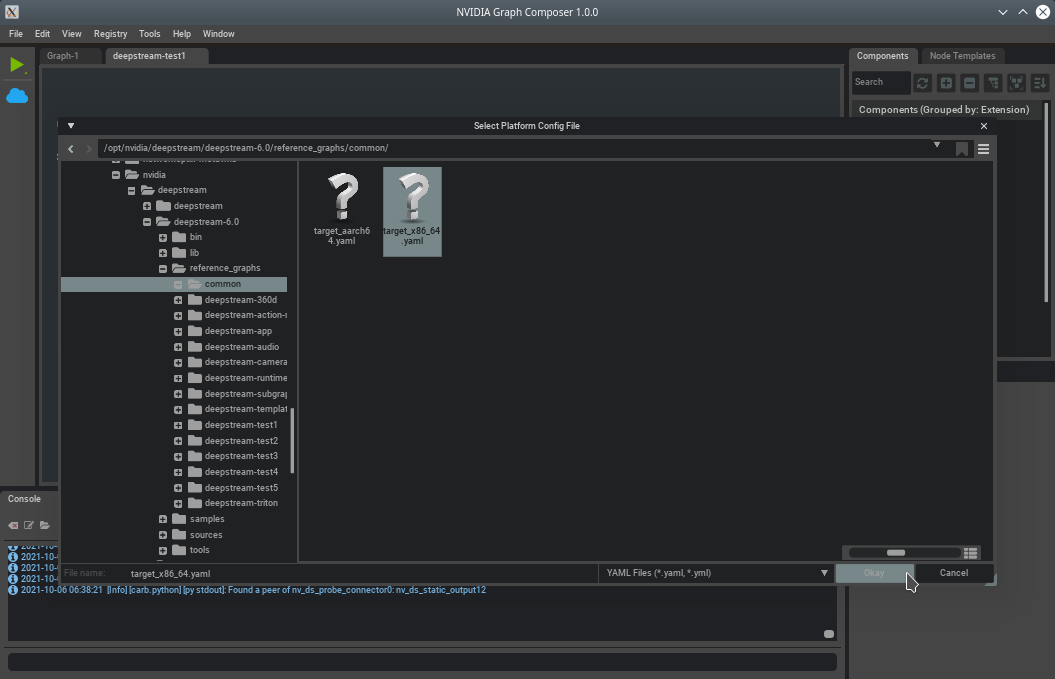
Task: Click collapse-all minus icon in Components panel
Action: 969,83
